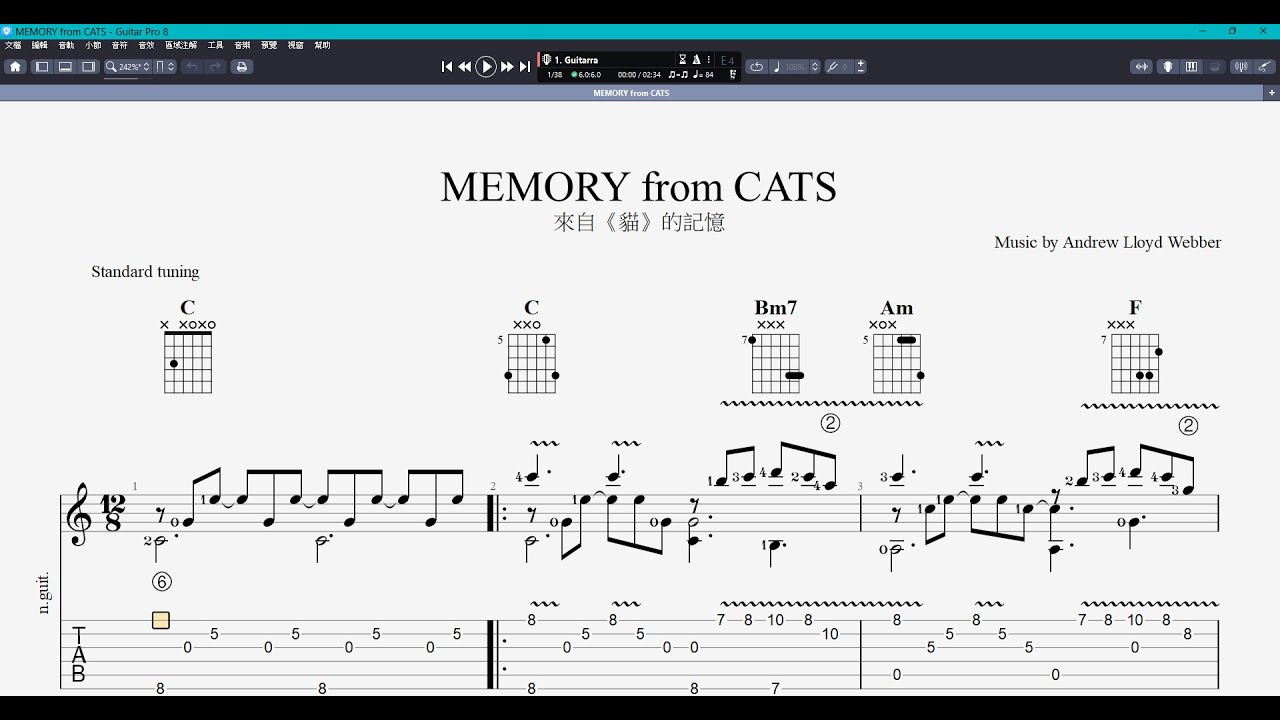Open the guitar sound settings icon
This screenshot has width=1280, height=720.
pyautogui.click(x=1266, y=67)
